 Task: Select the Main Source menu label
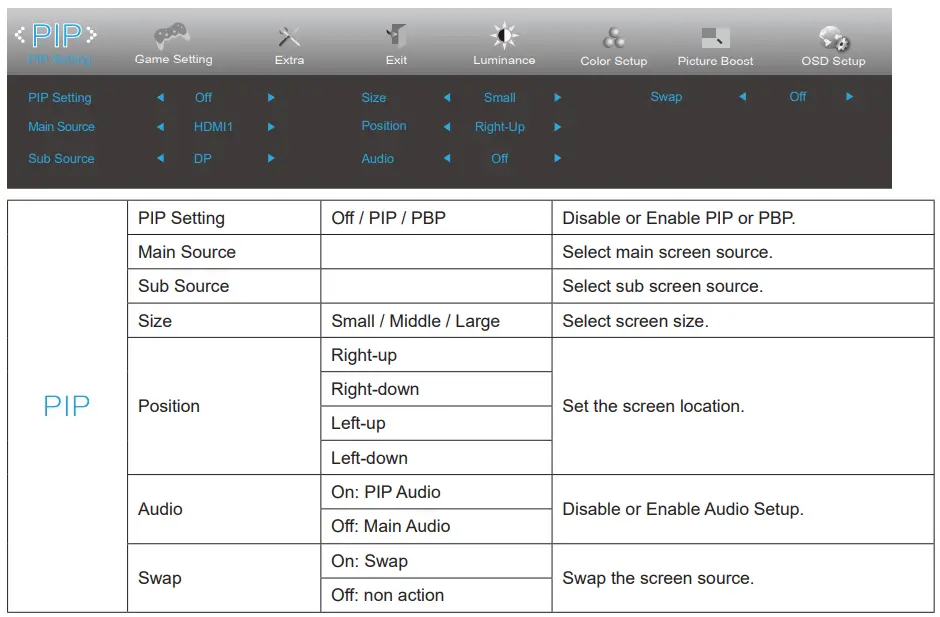coord(62,127)
